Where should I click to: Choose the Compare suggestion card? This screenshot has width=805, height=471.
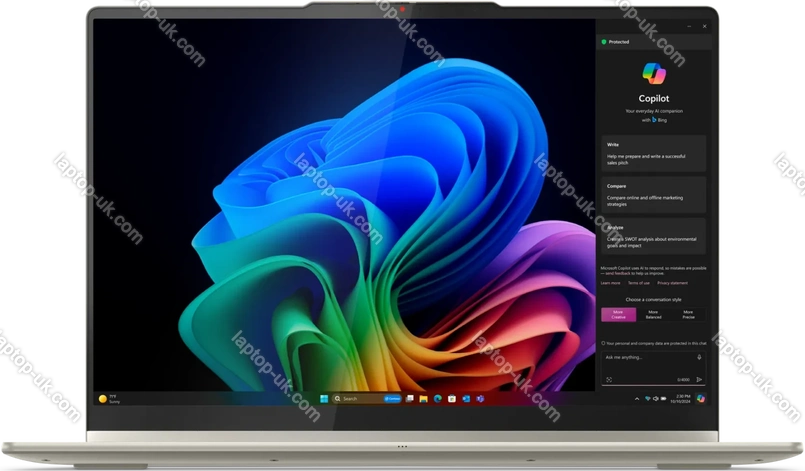tap(653, 193)
